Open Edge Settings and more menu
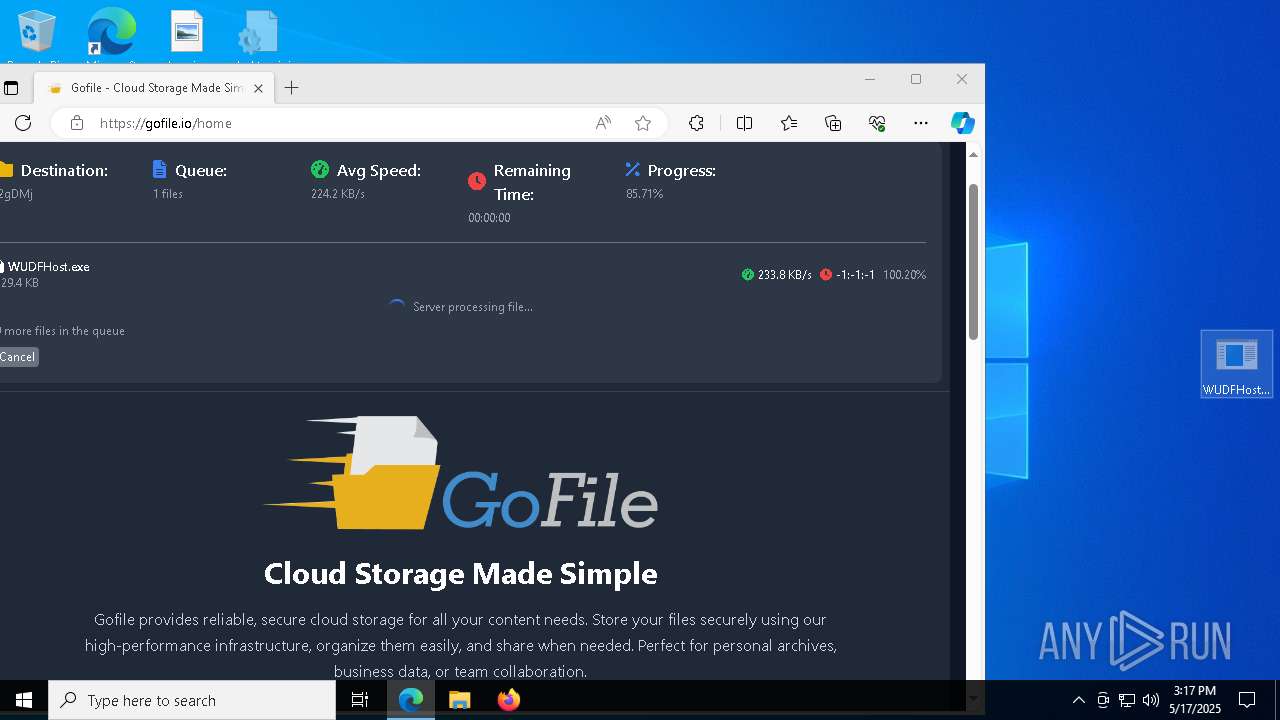The image size is (1280, 720). pyautogui.click(x=921, y=123)
